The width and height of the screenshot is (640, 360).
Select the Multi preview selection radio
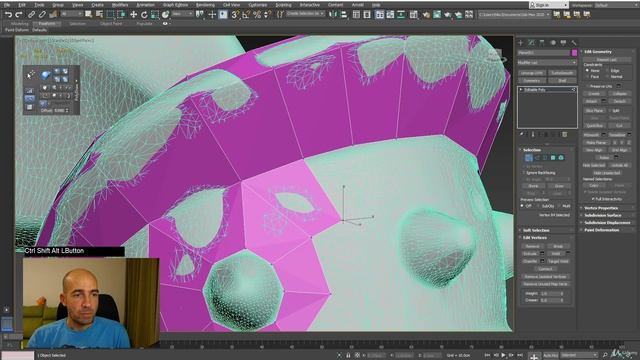pos(560,206)
